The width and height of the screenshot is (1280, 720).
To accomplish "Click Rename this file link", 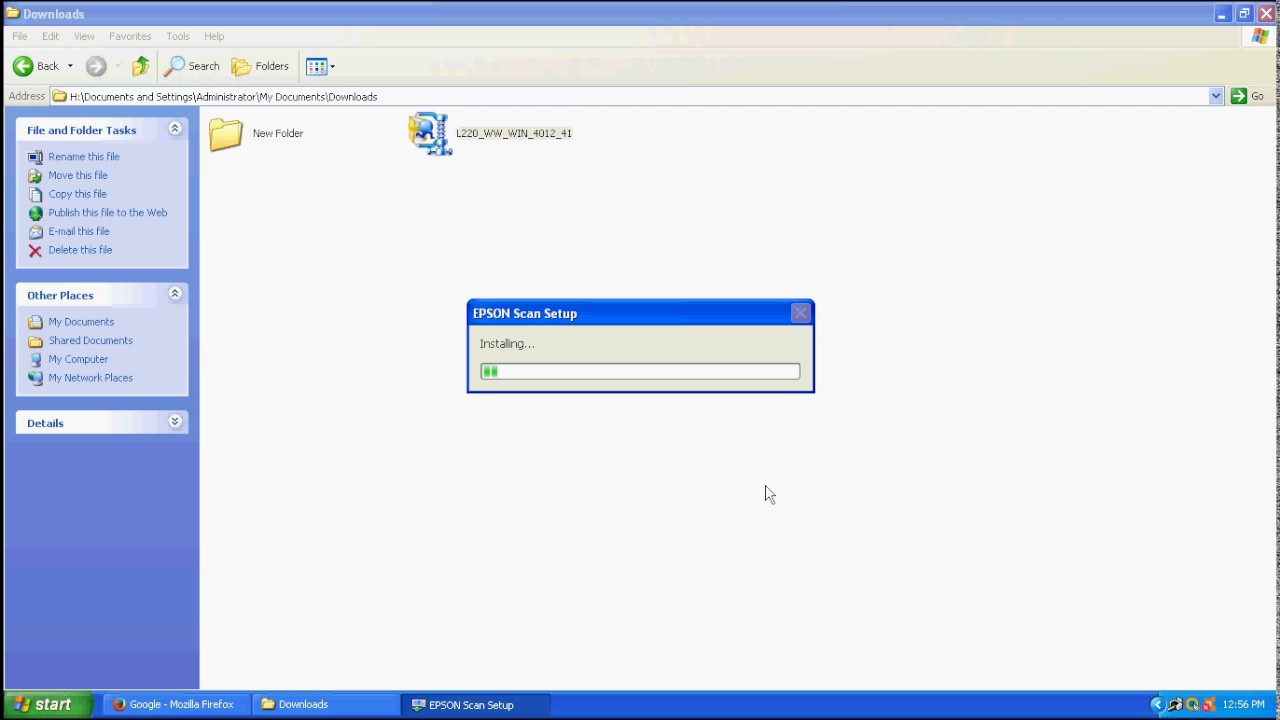I will click(x=84, y=157).
